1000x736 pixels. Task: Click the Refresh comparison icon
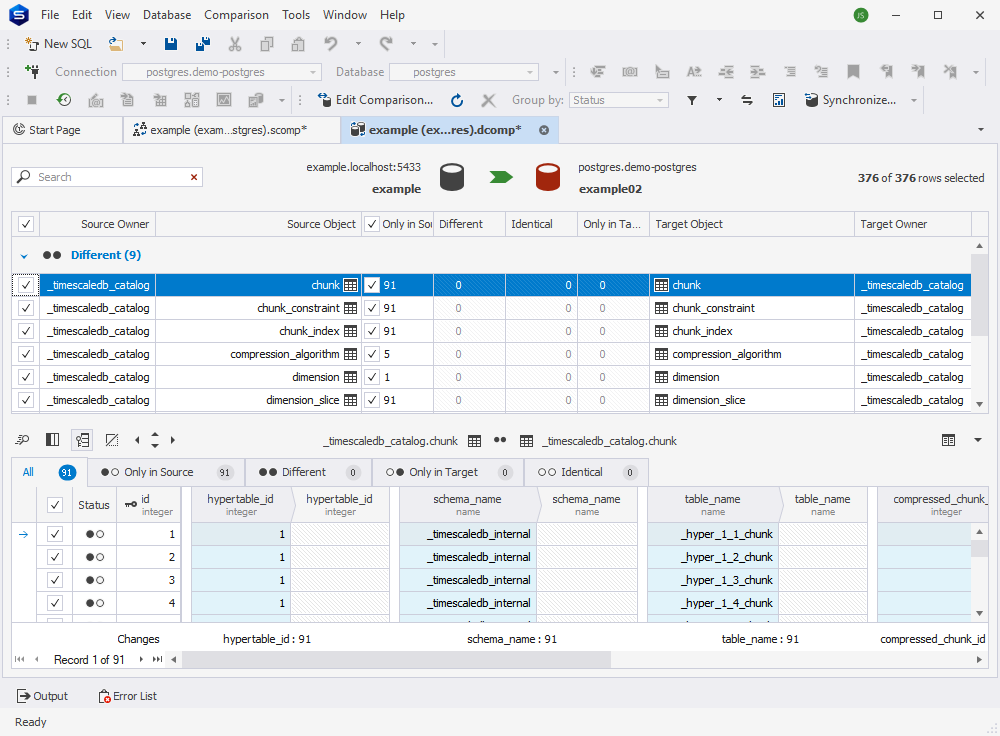[457, 100]
